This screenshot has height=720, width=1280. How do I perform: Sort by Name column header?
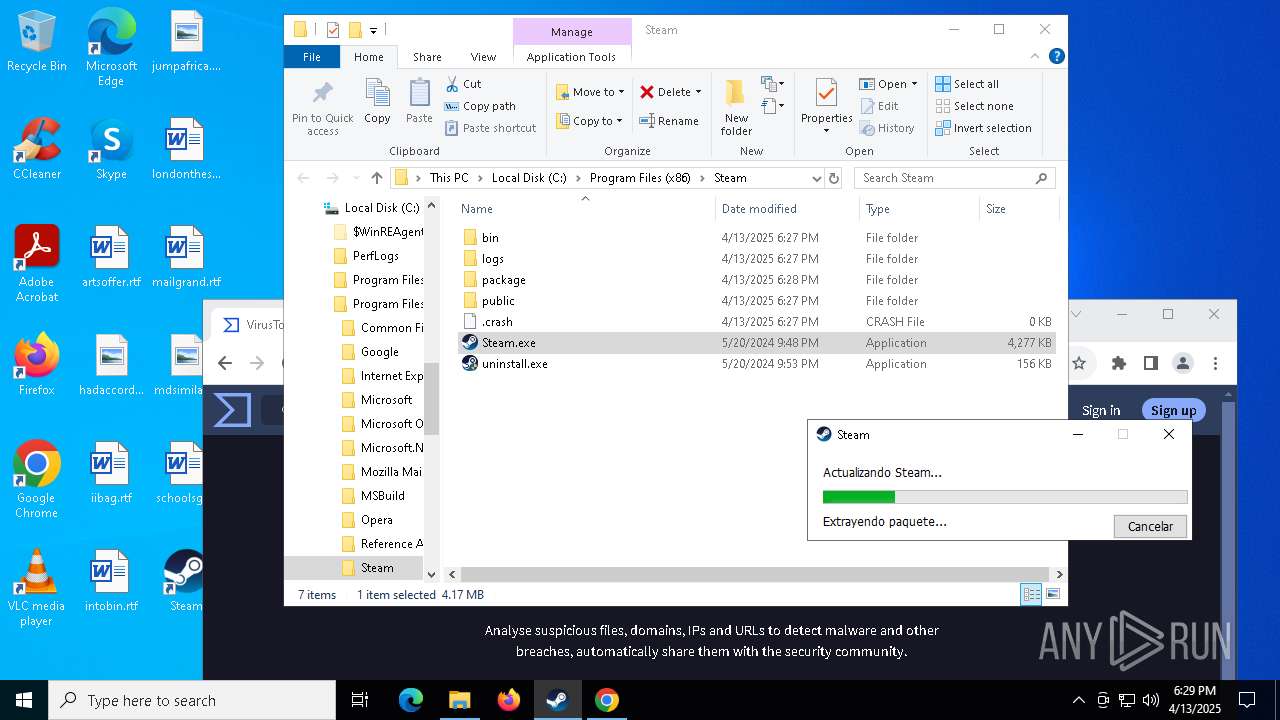point(586,209)
